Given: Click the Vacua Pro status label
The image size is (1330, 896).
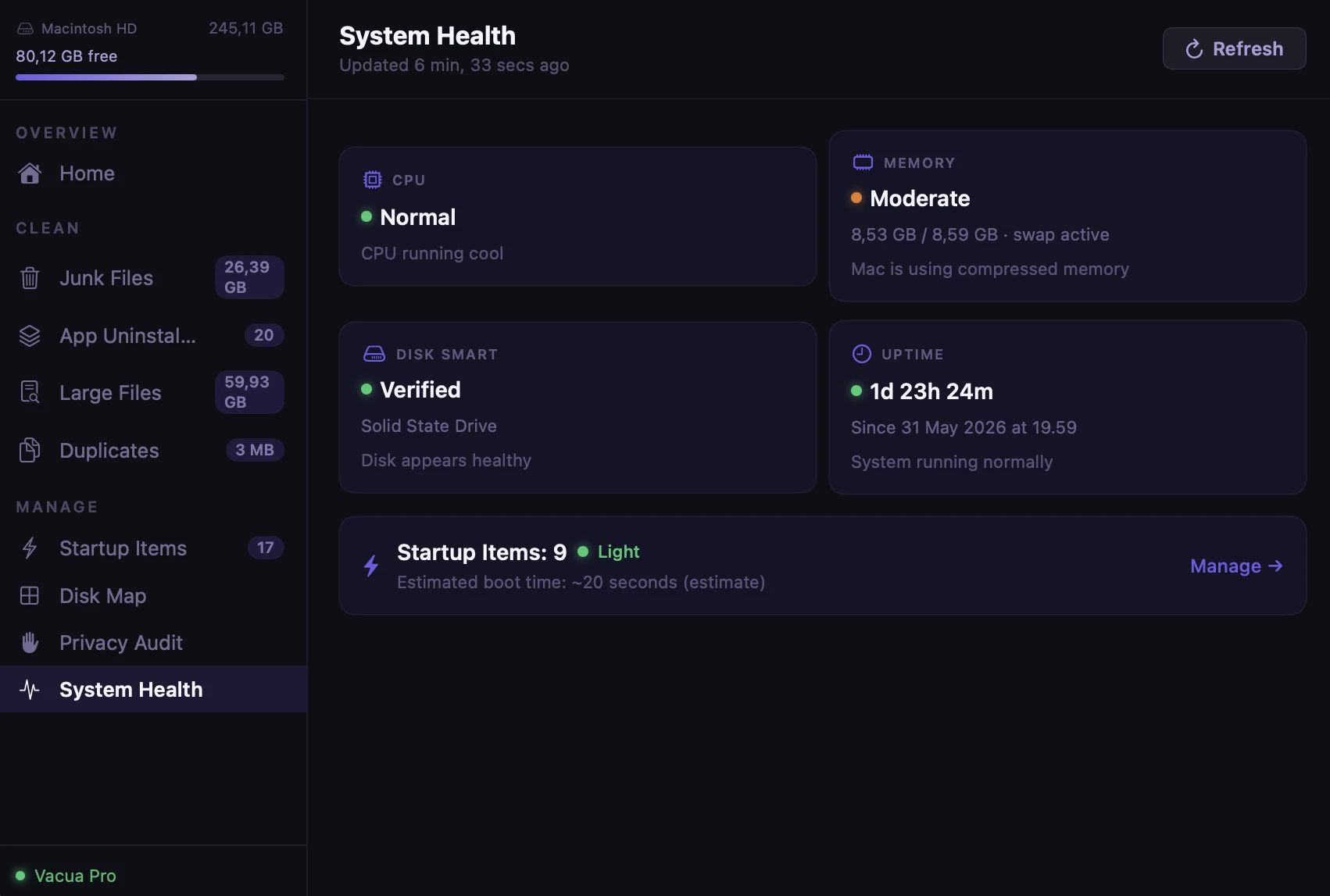Looking at the screenshot, I should tap(75, 876).
